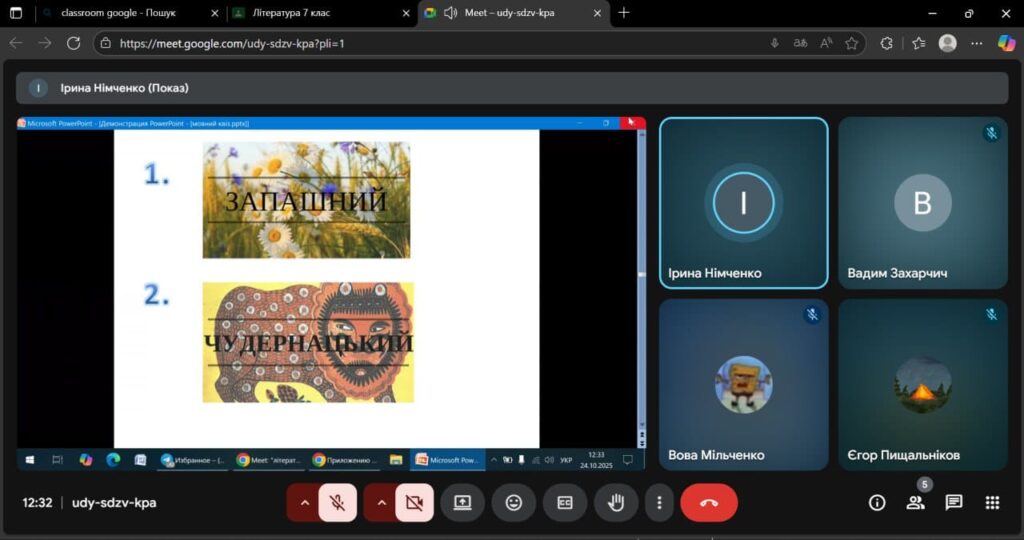Screen dimensions: 1024x540
Task: Click the share screen icon
Action: coord(462,503)
